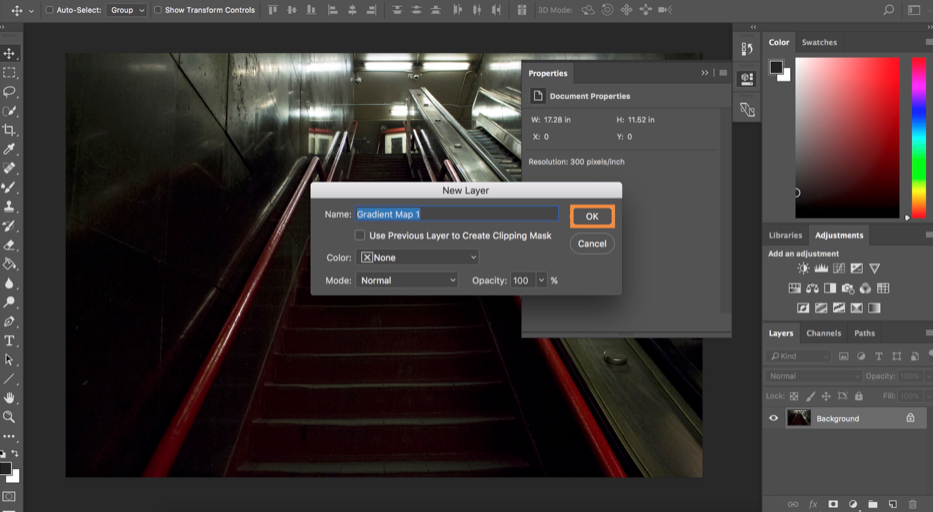The width and height of the screenshot is (933, 512).
Task: Pick a hue on the vertical hue slider
Action: tap(918, 137)
